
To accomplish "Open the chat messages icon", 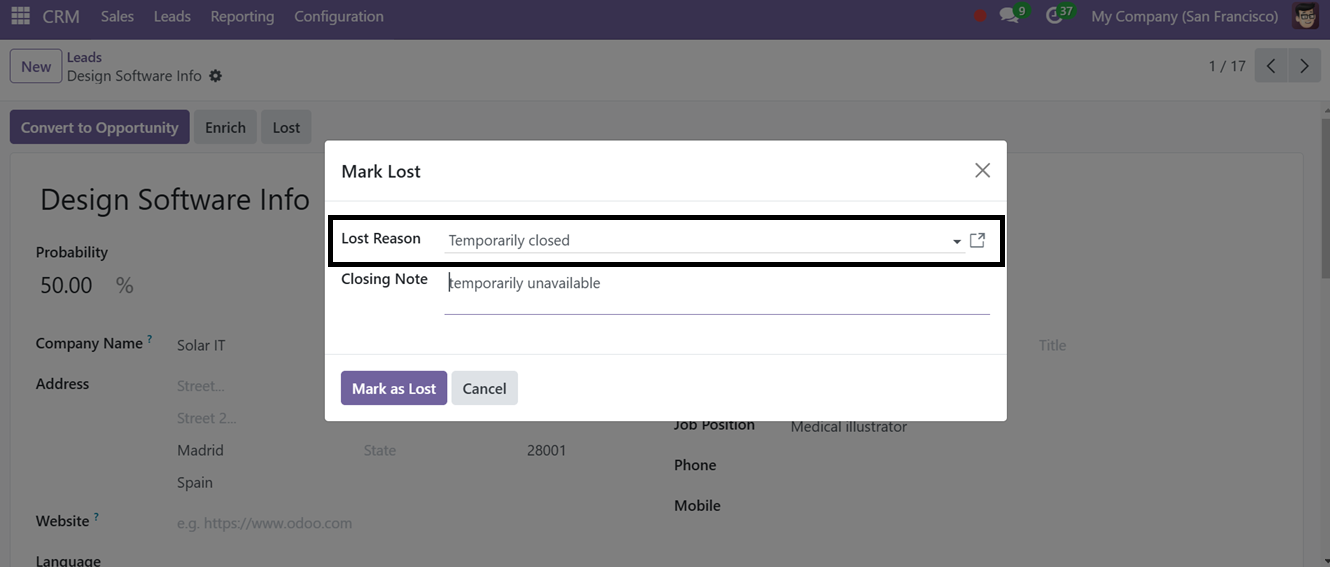I will (x=1009, y=16).
